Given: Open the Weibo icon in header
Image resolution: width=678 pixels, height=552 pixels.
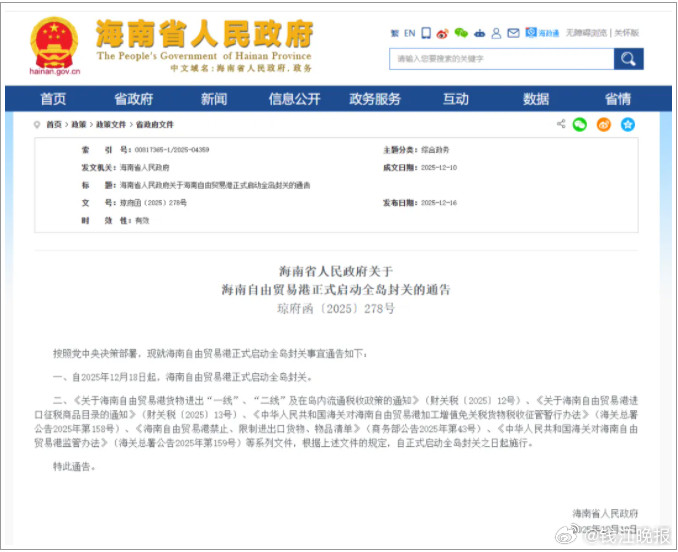Looking at the screenshot, I should (442, 33).
